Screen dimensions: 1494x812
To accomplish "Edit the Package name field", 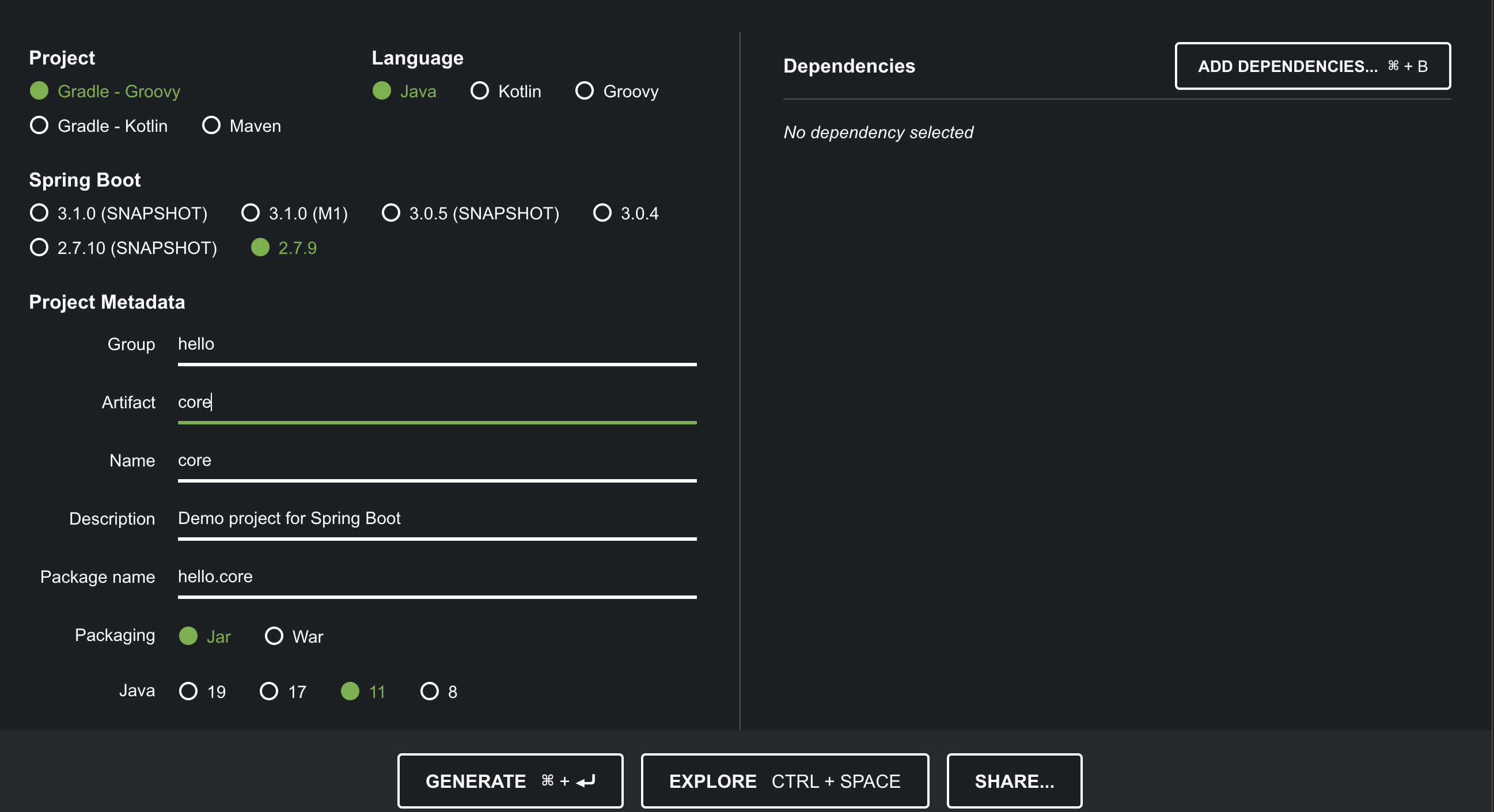I will tap(437, 576).
